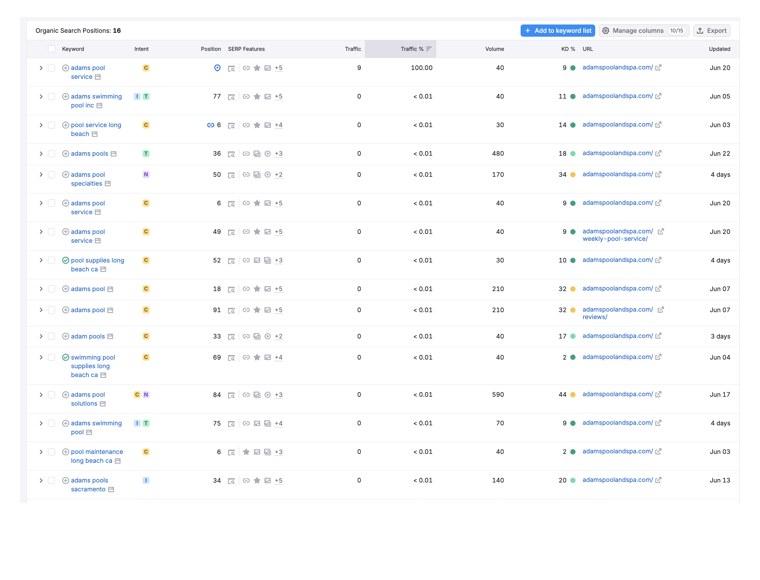View SERP snapshot for adam pools row
The width and height of the screenshot is (760, 580).
tap(232, 337)
